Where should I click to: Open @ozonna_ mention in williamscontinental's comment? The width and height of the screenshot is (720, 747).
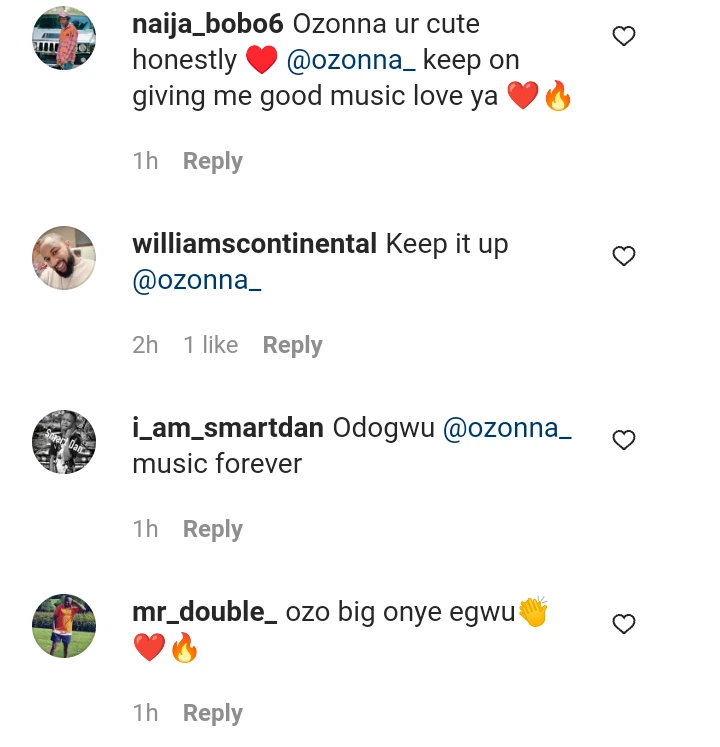click(197, 281)
